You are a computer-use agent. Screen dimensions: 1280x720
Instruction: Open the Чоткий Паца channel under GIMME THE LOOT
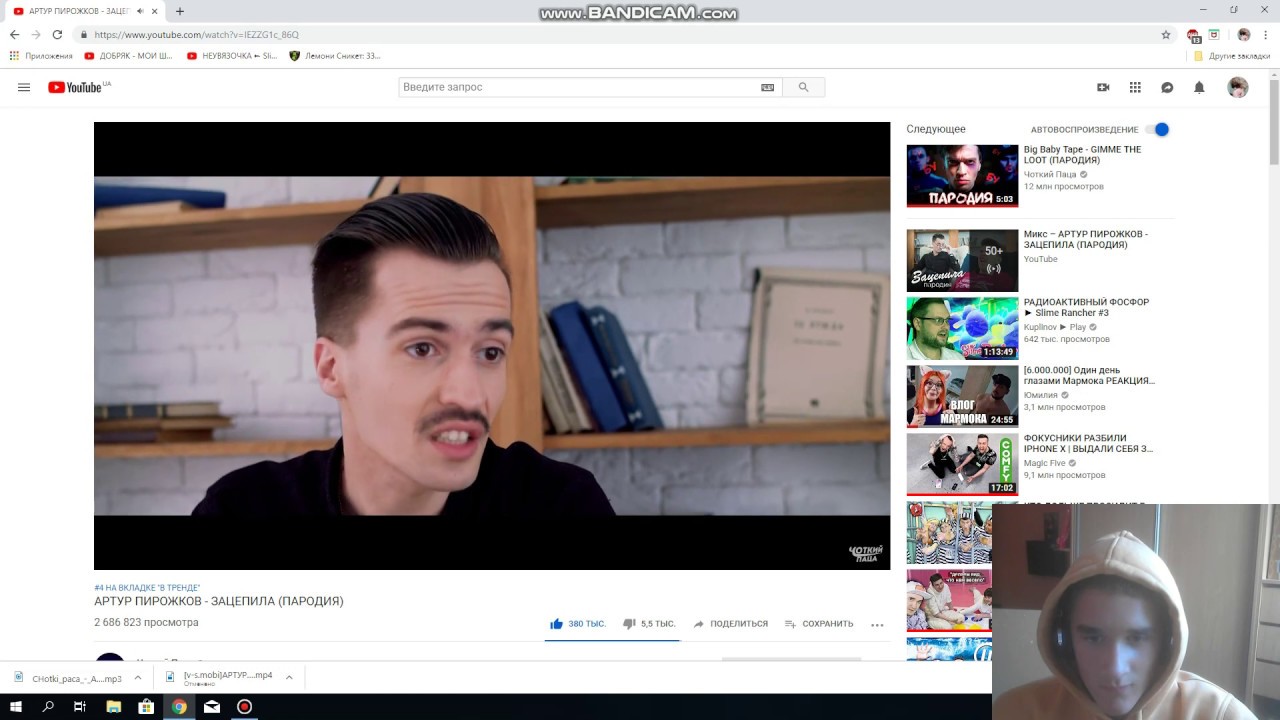(1049, 174)
